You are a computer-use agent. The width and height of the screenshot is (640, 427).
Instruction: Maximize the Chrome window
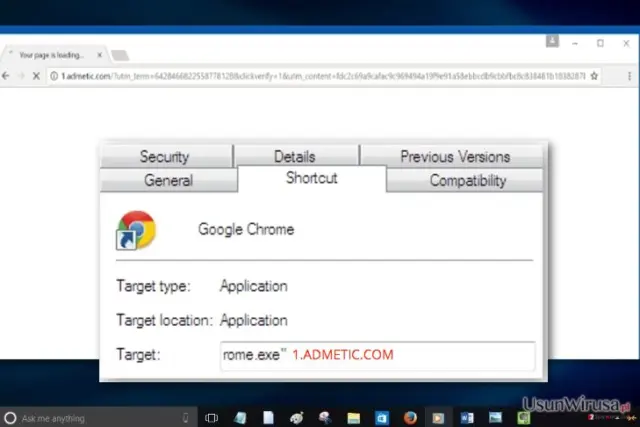[x=600, y=43]
